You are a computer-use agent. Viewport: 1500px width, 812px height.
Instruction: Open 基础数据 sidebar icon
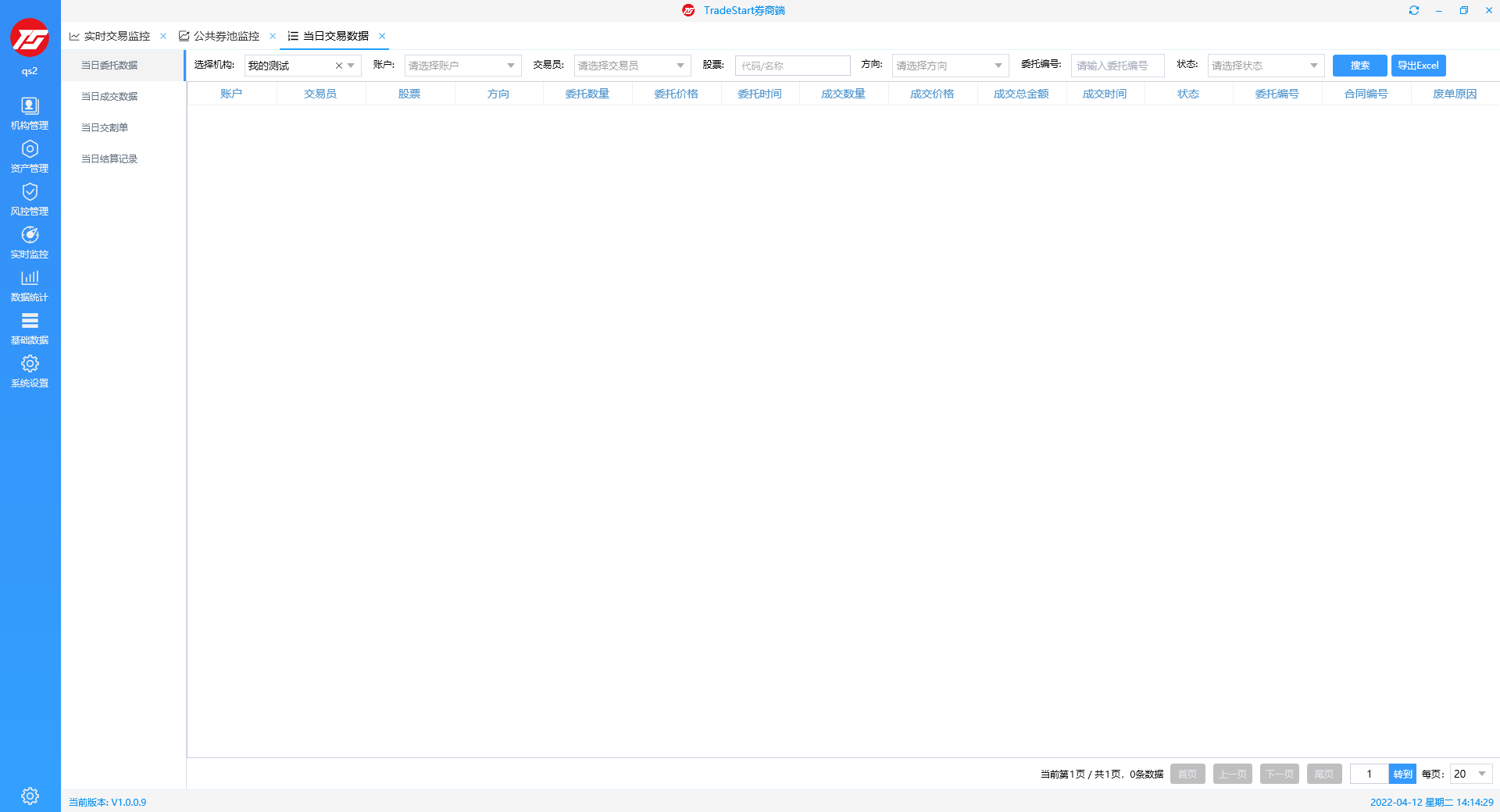pos(30,328)
